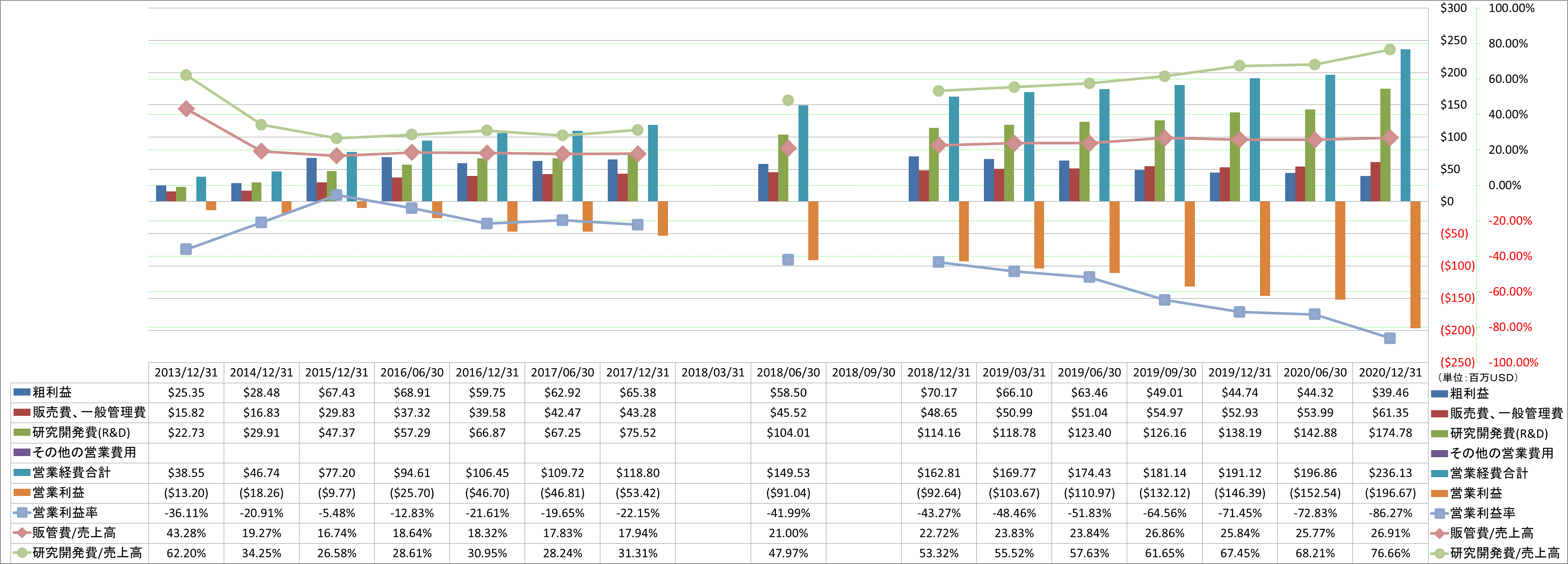Click the $39.46 gross profit cell
Screen dimensions: 1568x564
click(1390, 393)
